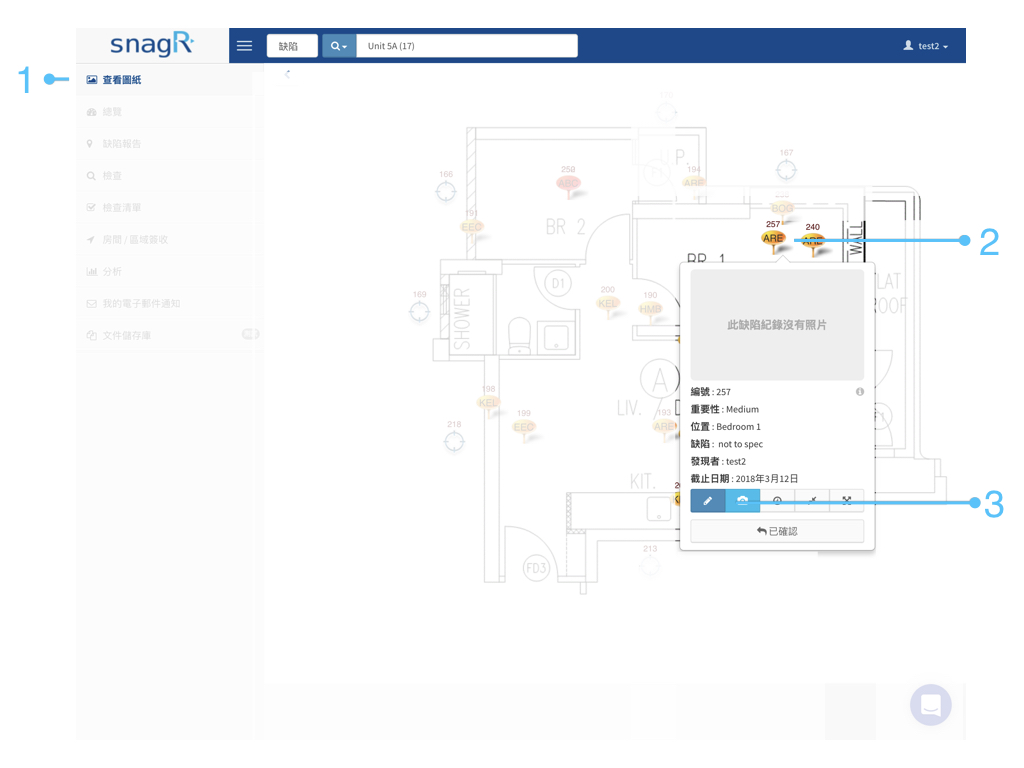Select defect pin 193 ARE on the plan
Image resolution: width=1024 pixels, height=768 pixels.
pos(664,426)
